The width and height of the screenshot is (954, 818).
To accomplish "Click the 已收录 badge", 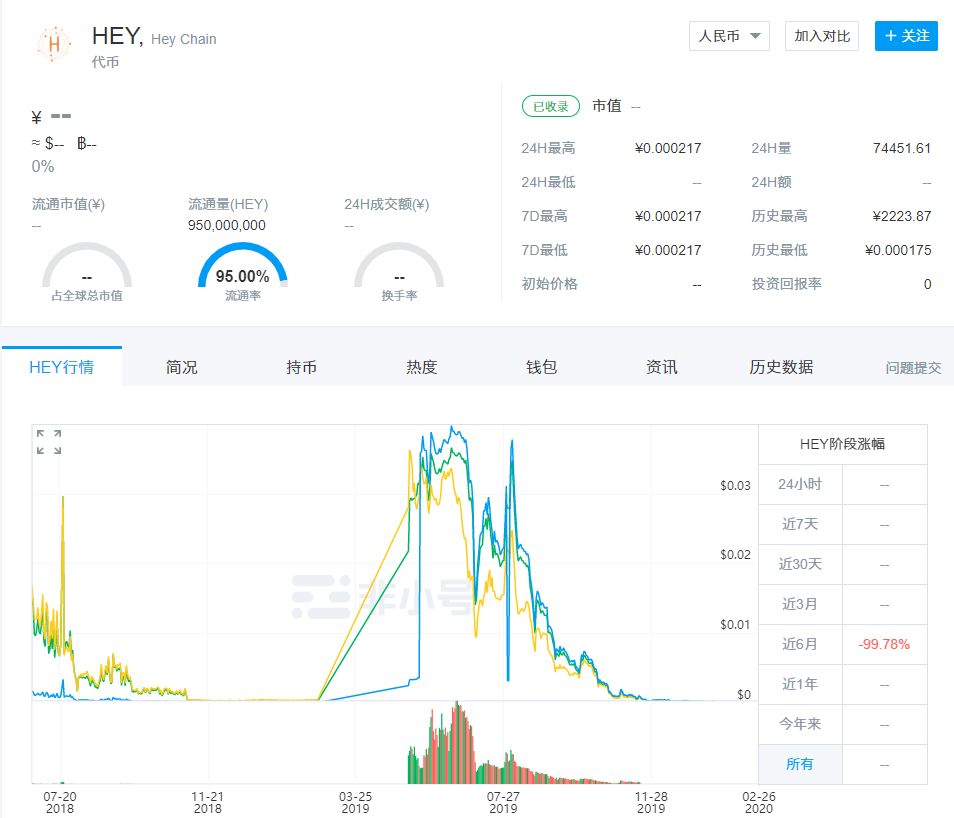I will (551, 107).
